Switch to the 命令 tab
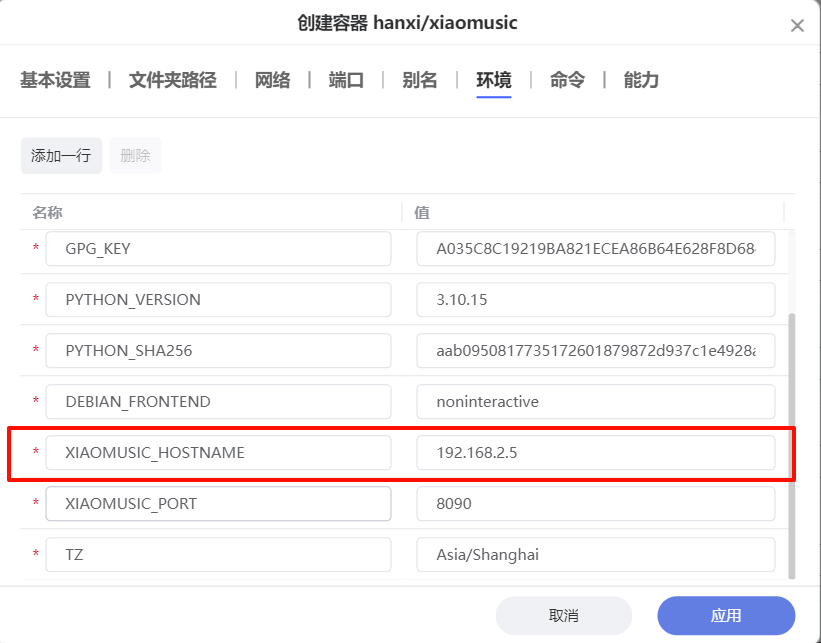Screen dimensions: 821x643 click(x=567, y=80)
